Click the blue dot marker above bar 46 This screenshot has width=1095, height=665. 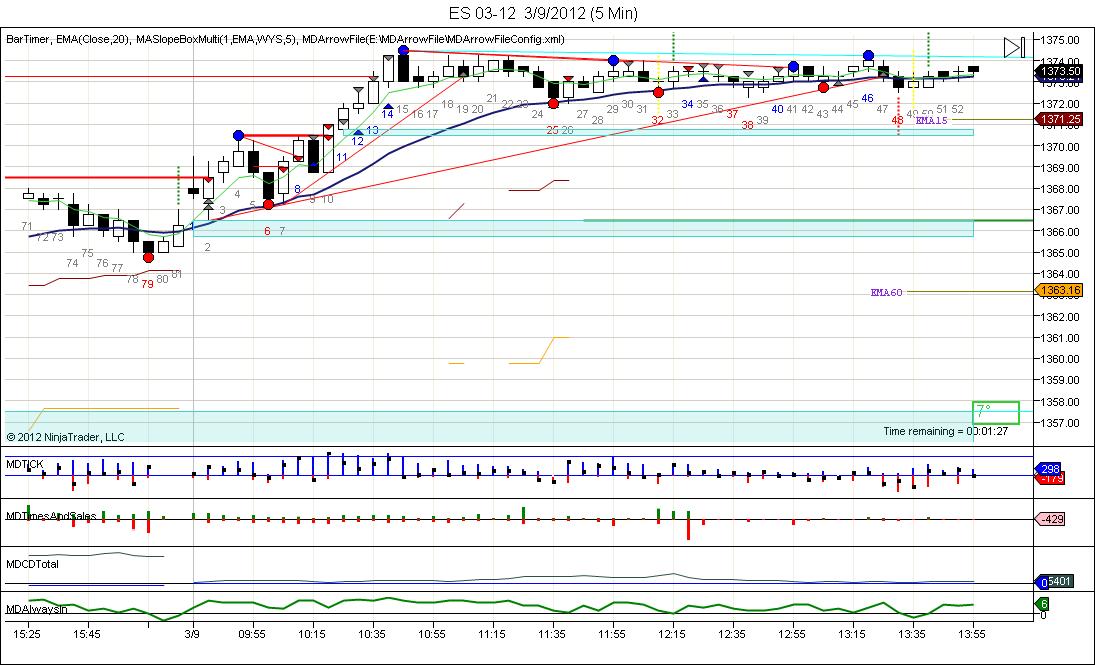(x=868, y=55)
